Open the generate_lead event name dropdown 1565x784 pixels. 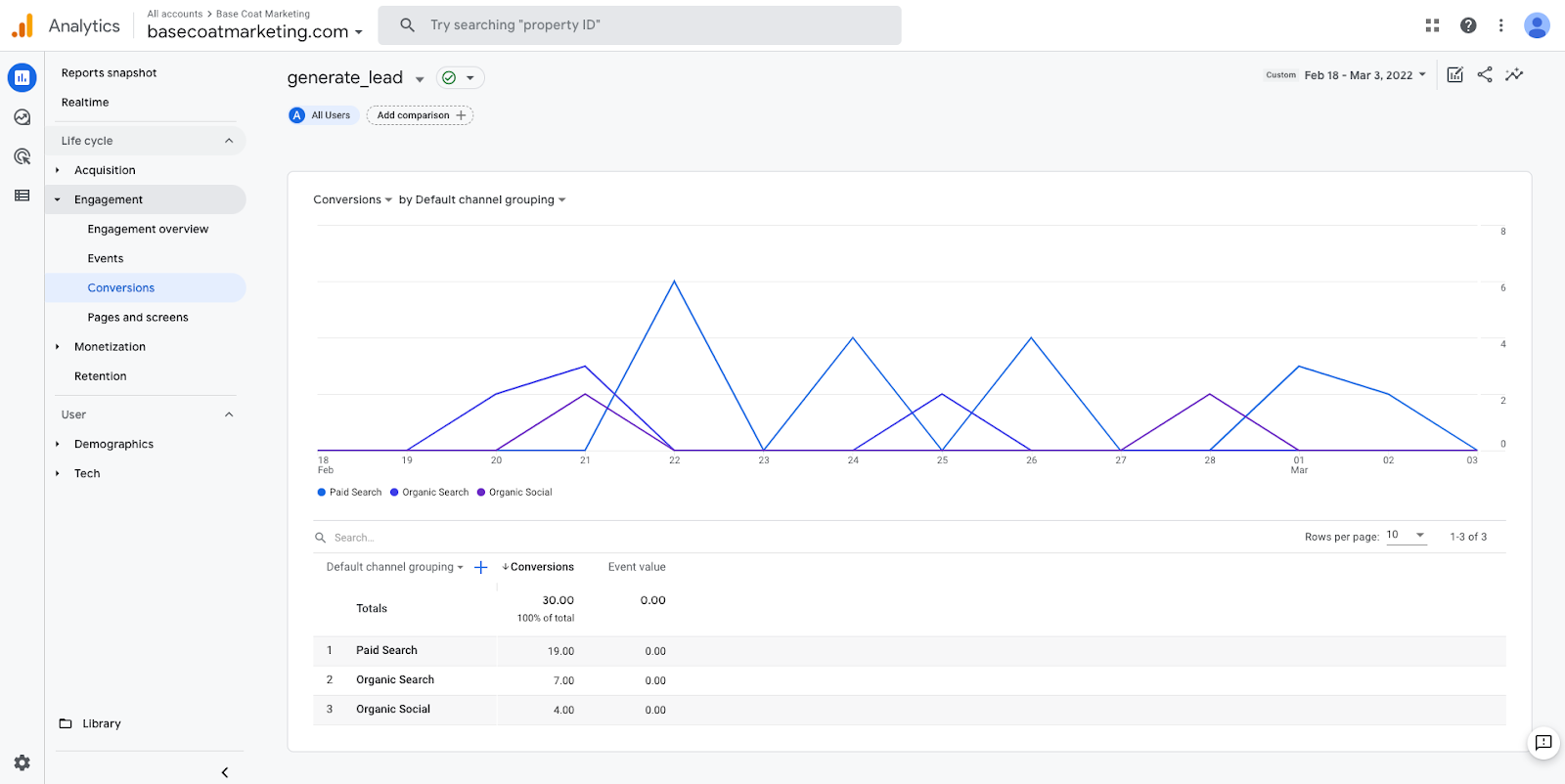(356, 78)
